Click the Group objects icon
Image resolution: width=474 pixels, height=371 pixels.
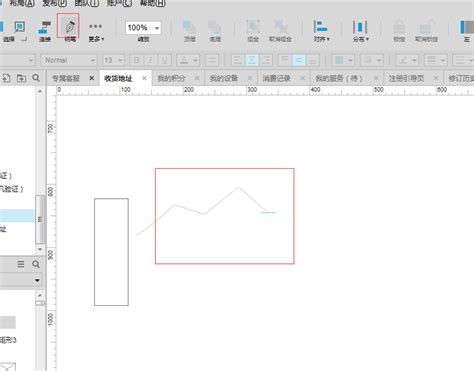253,31
